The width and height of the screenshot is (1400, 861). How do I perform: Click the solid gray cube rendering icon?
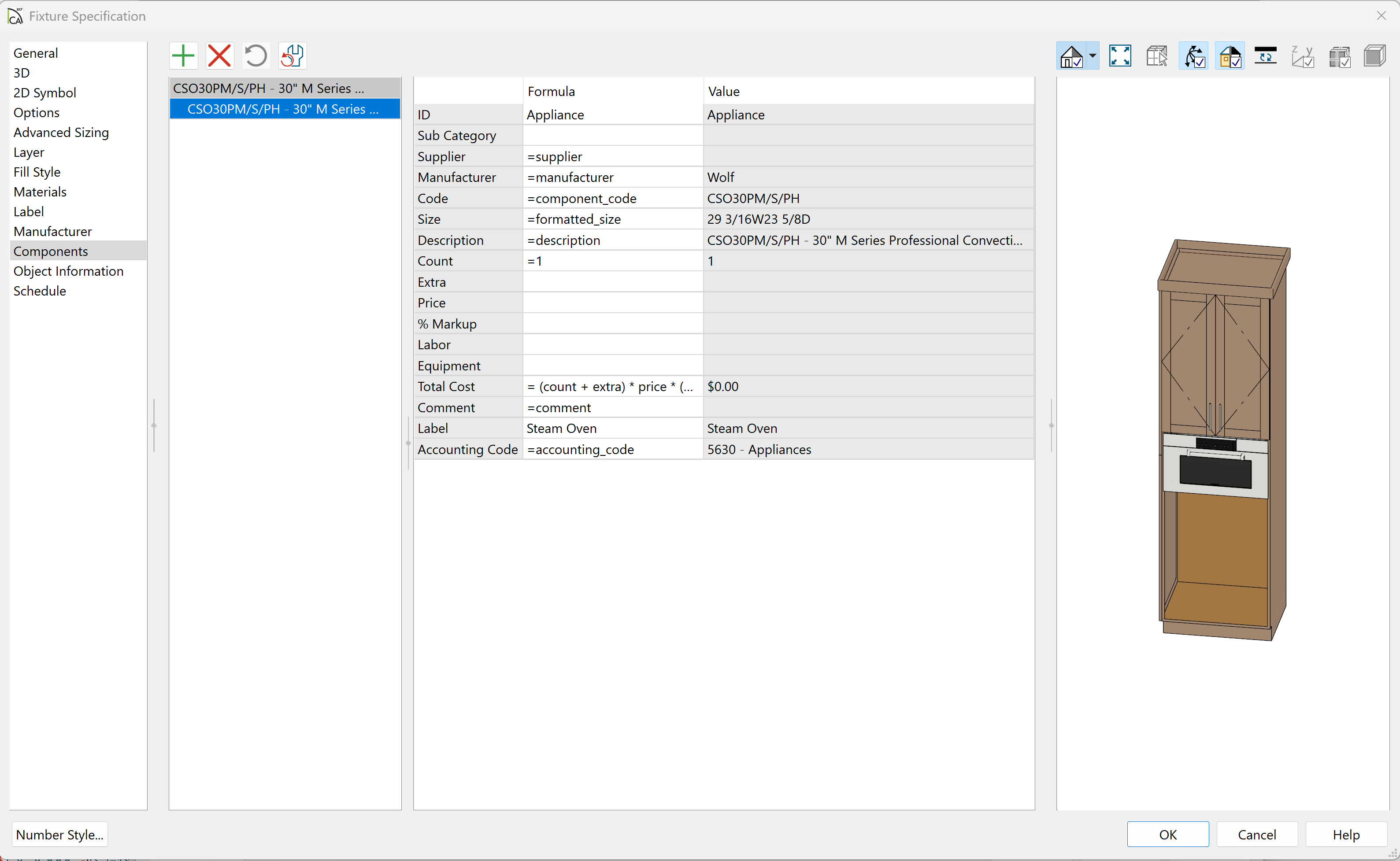[x=1375, y=56]
